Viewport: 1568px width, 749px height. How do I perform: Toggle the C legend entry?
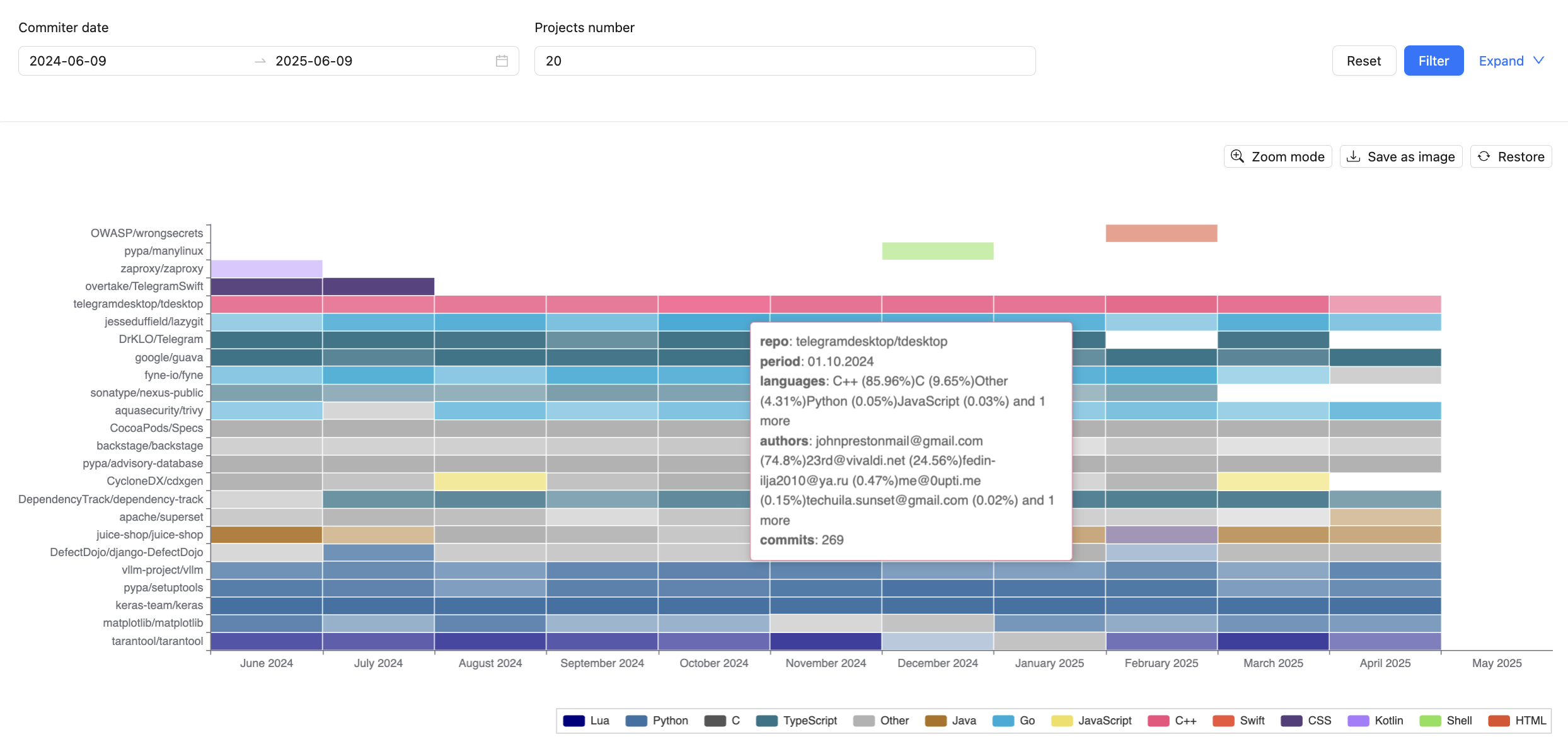(x=722, y=721)
